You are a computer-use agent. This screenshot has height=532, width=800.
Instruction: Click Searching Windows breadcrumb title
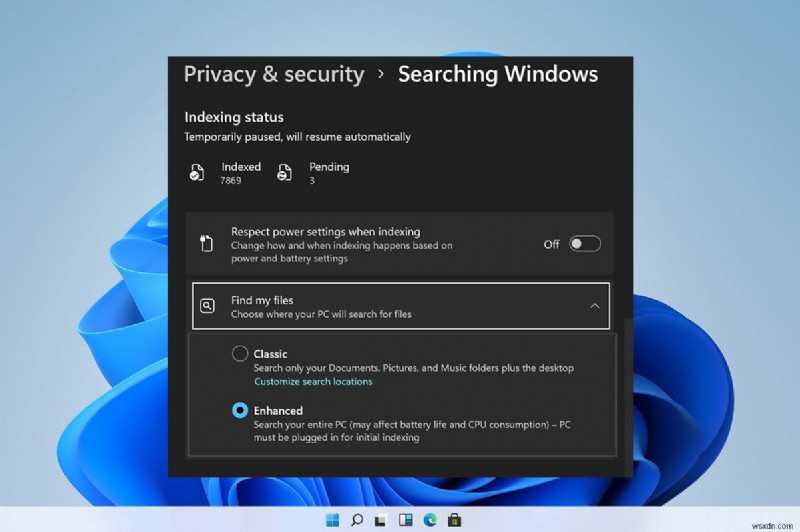click(x=498, y=74)
